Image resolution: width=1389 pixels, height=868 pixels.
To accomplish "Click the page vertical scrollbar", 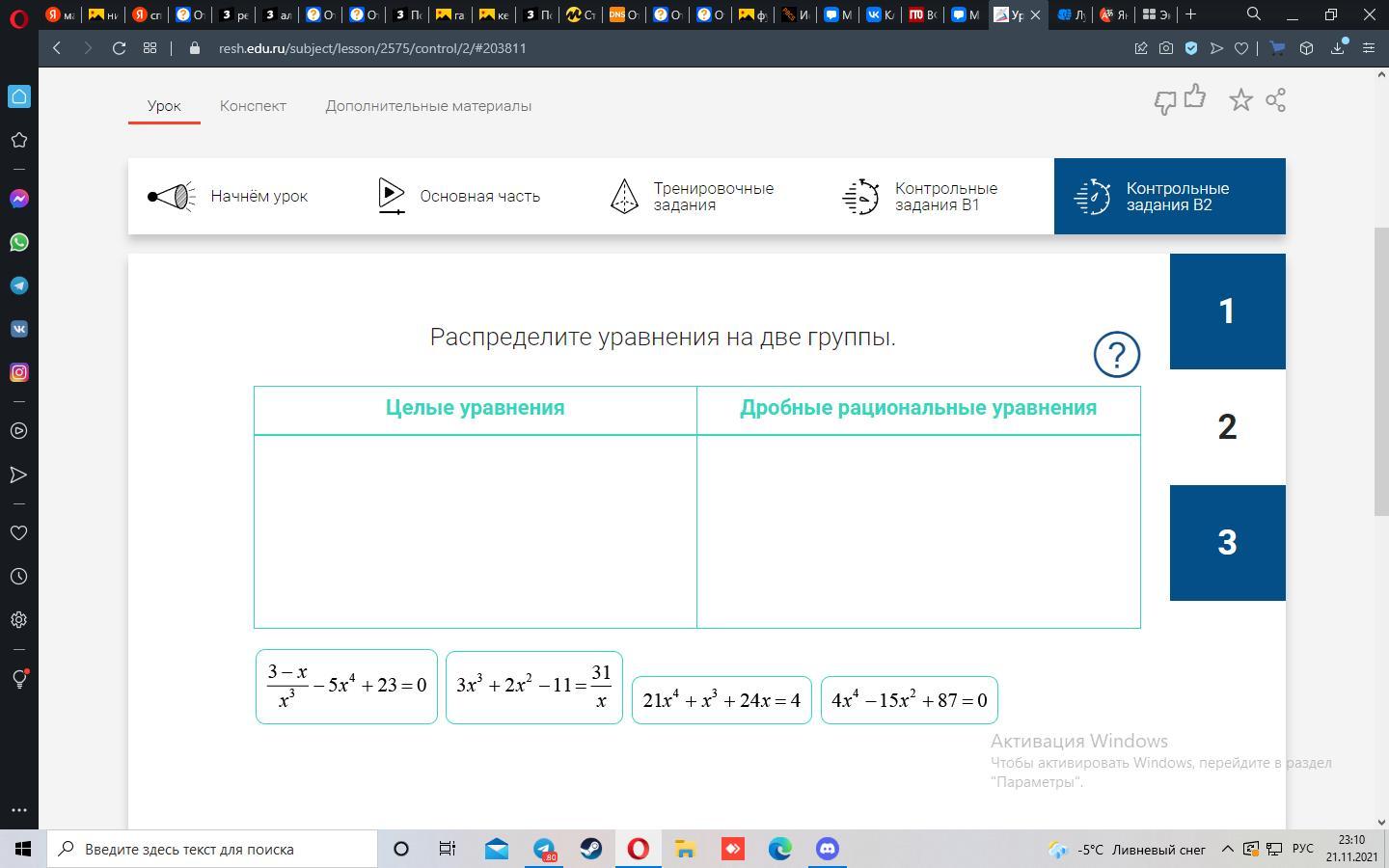I will tap(1380, 371).
